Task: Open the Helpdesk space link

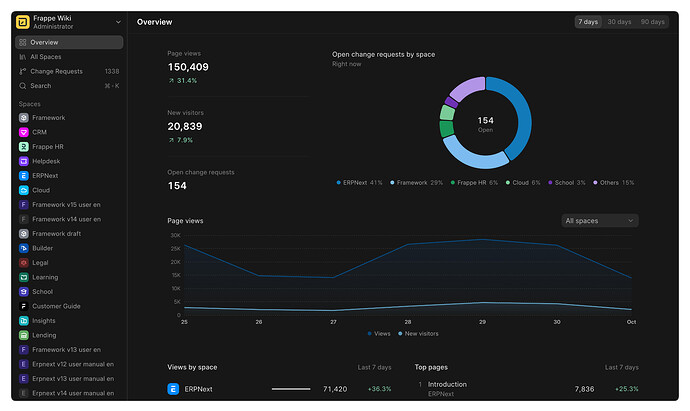Action: (46, 161)
